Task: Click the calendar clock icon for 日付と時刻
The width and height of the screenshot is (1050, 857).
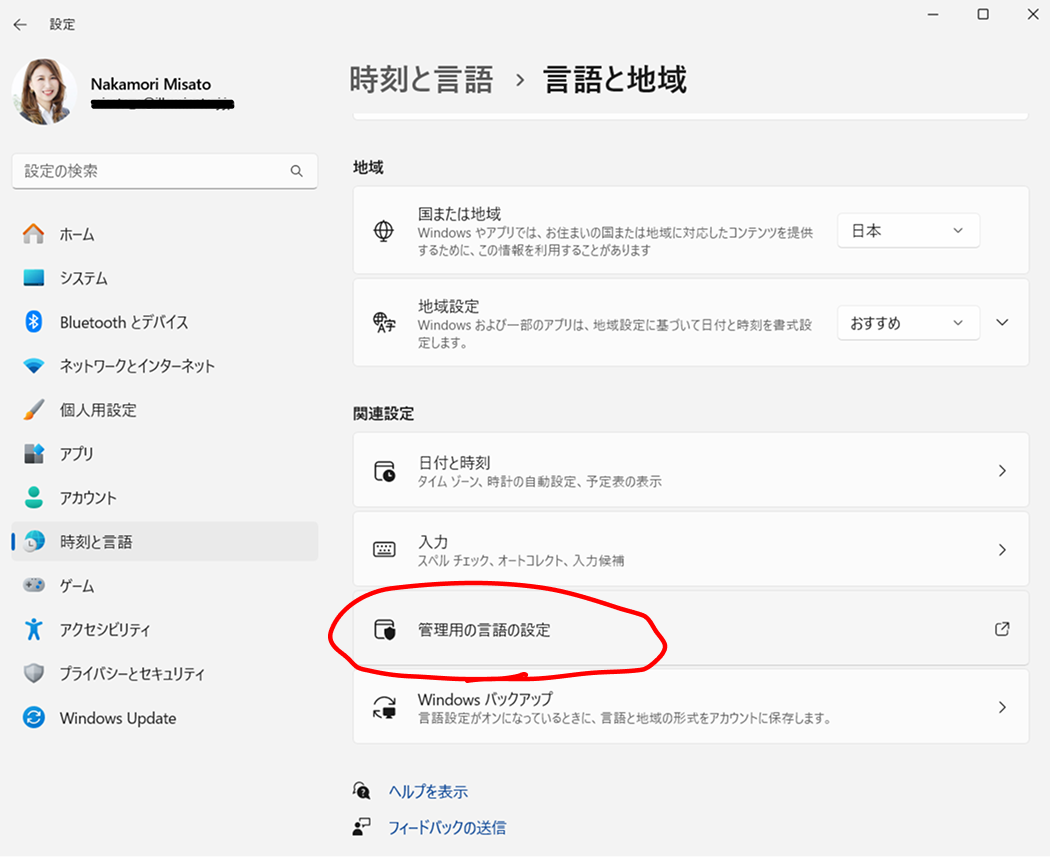Action: tap(384, 471)
